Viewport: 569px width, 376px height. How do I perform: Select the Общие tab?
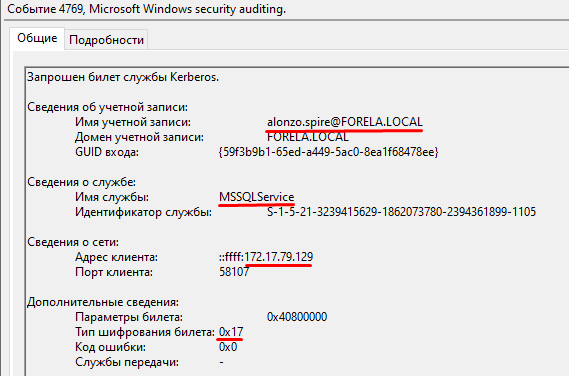pos(37,38)
